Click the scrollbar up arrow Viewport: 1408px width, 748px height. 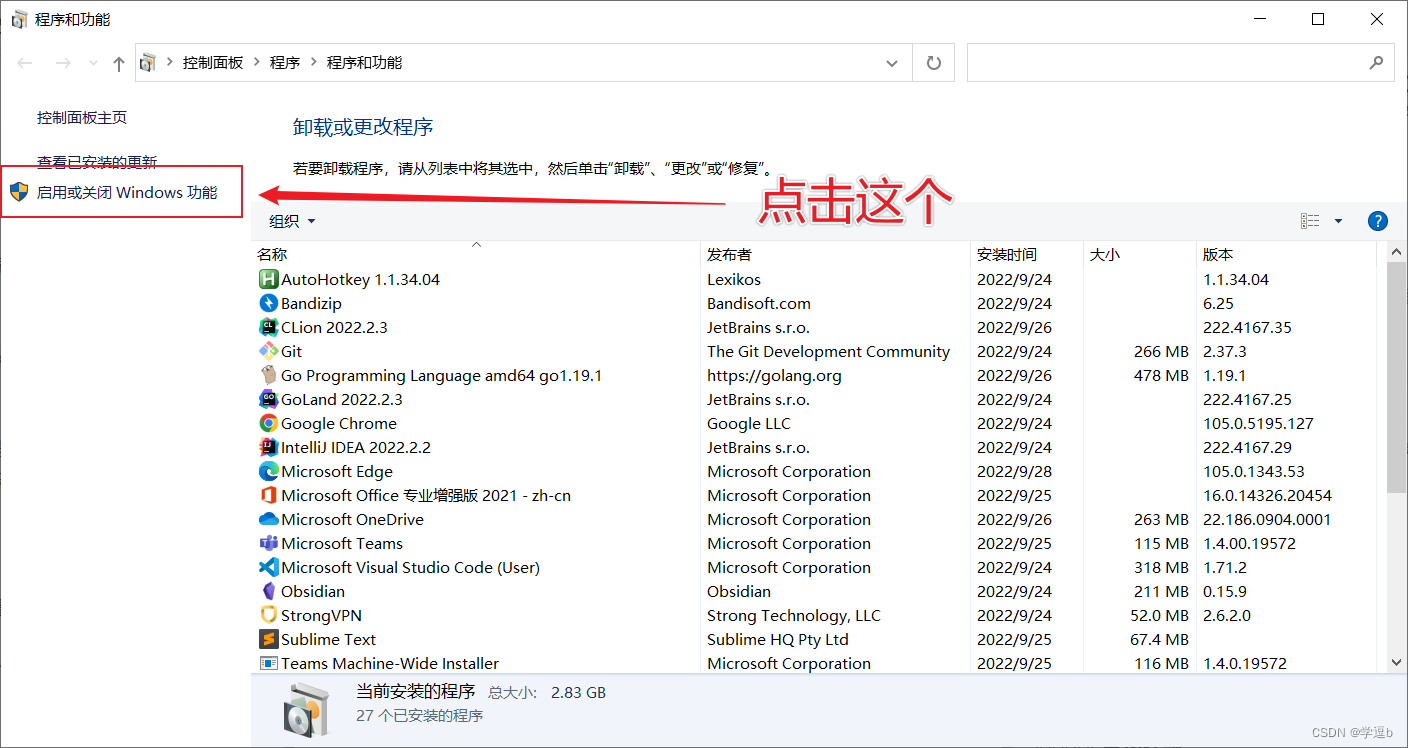click(x=1396, y=251)
